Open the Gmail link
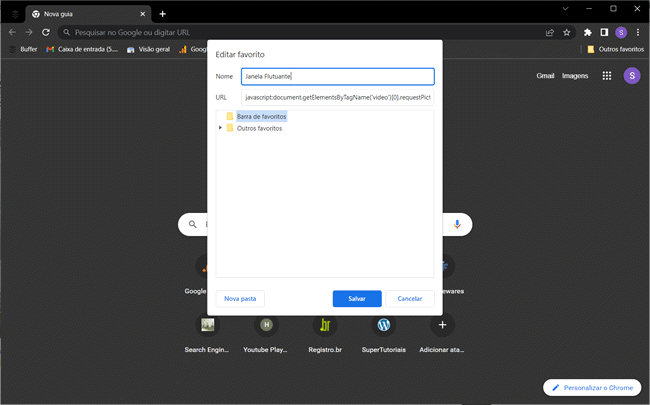Screen dimensions: 650x405 click(545, 76)
